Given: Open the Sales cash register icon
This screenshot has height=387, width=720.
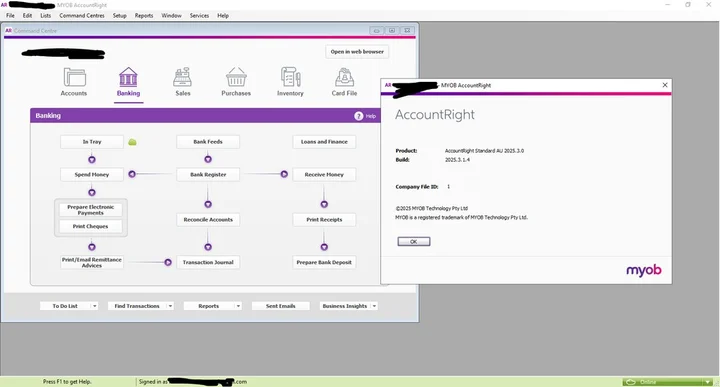Looking at the screenshot, I should [x=182, y=77].
